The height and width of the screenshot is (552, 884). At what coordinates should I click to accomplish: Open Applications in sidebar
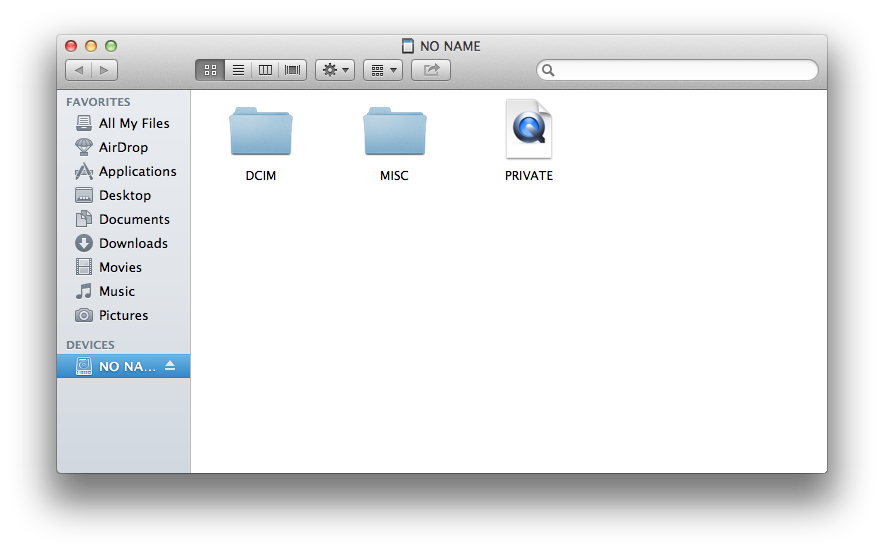point(123,171)
